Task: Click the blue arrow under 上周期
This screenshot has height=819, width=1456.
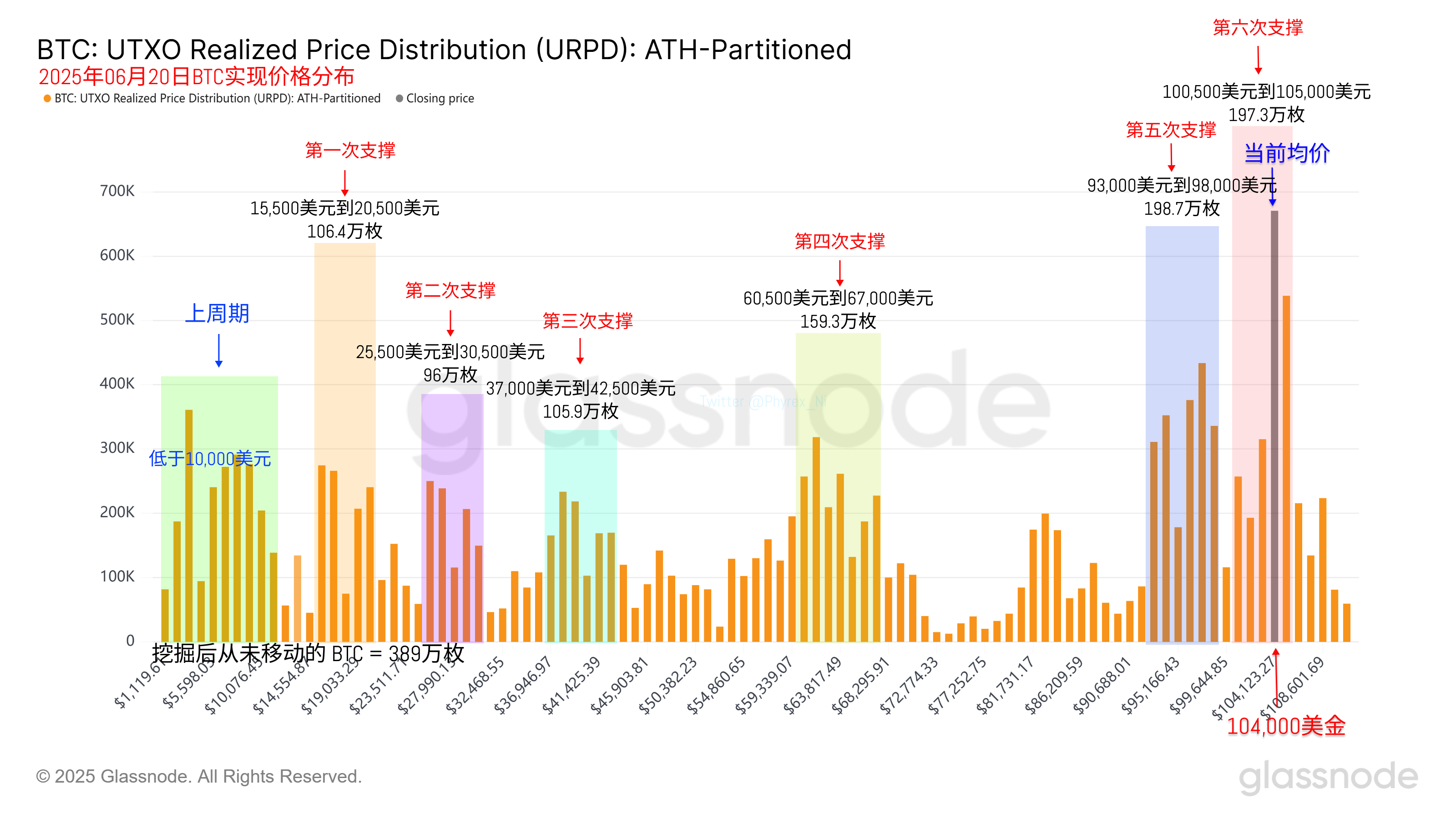Action: [x=219, y=350]
